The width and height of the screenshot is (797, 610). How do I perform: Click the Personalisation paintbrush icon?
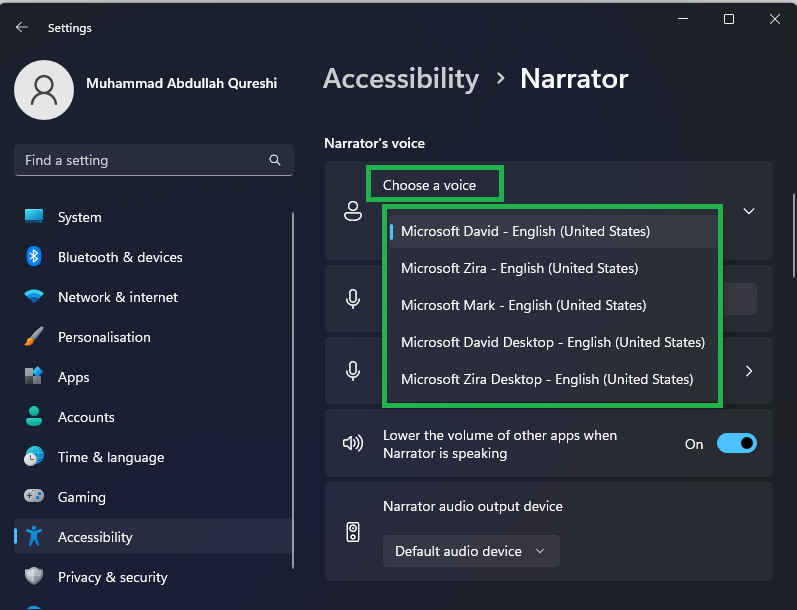tap(34, 337)
